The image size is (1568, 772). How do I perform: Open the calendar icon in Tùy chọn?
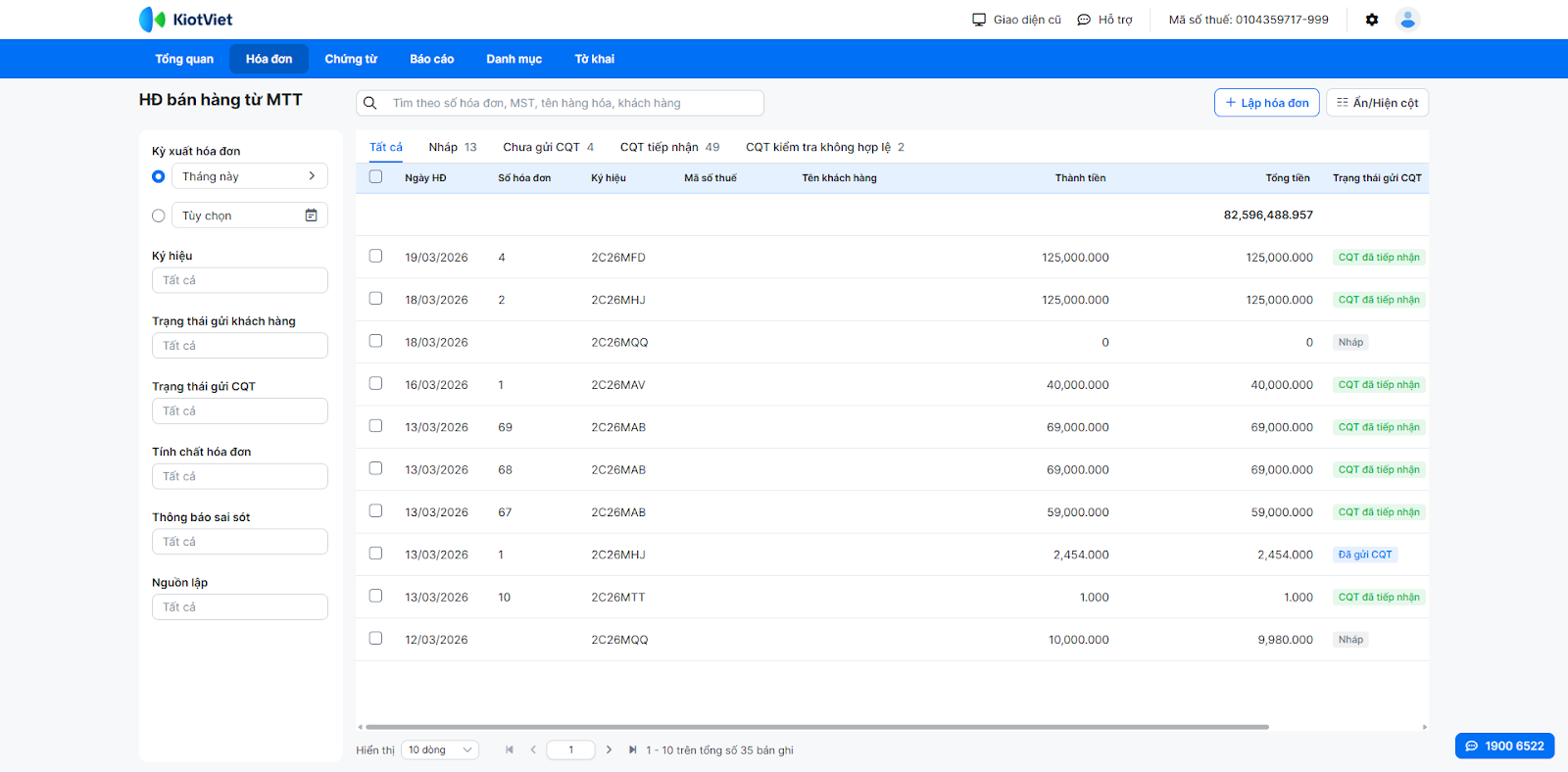tap(311, 216)
